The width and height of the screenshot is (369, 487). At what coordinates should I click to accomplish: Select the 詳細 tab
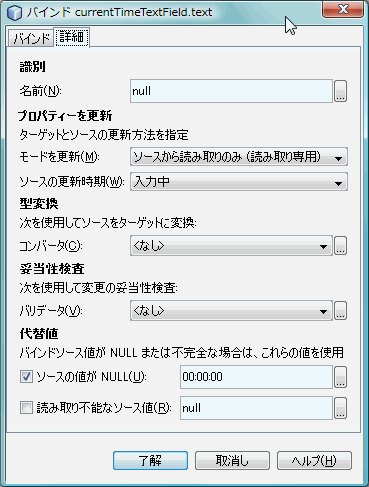pos(72,37)
